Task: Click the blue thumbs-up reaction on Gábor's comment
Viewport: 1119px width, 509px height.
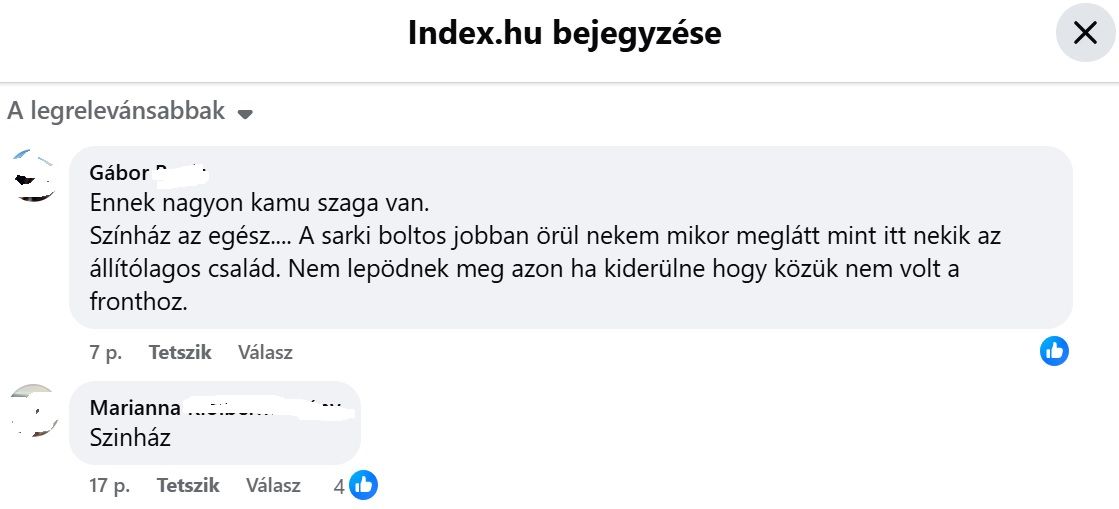Action: click(x=1054, y=351)
